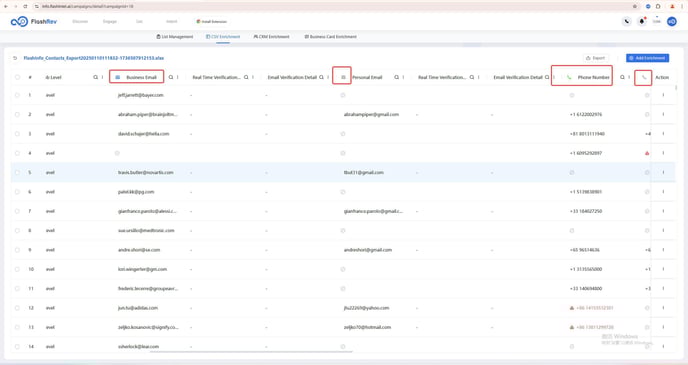Switch to the CRM Enrichment tab

[x=271, y=37]
